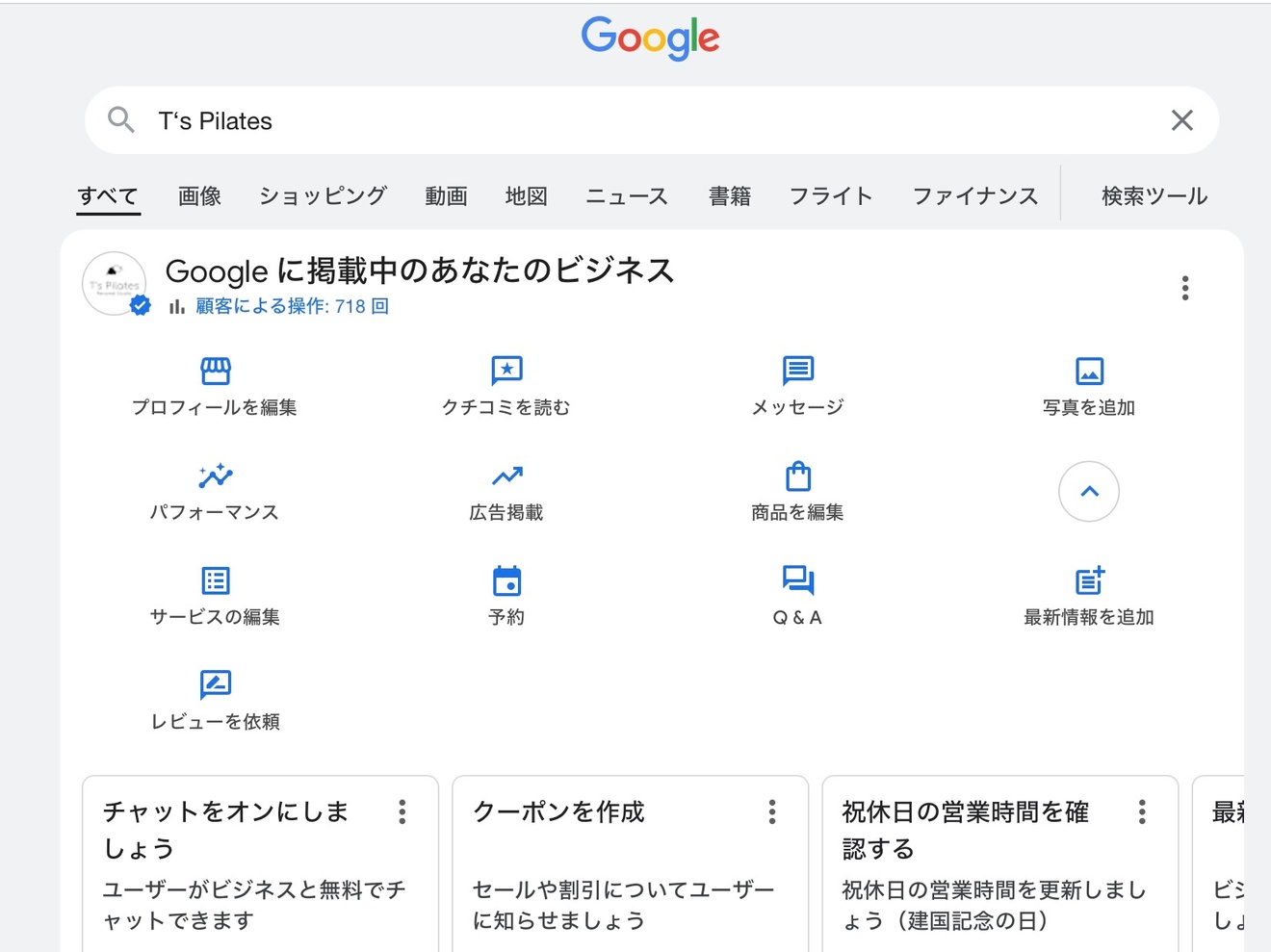Click the Q & A icon
This screenshot has width=1271, height=952.
797,580
